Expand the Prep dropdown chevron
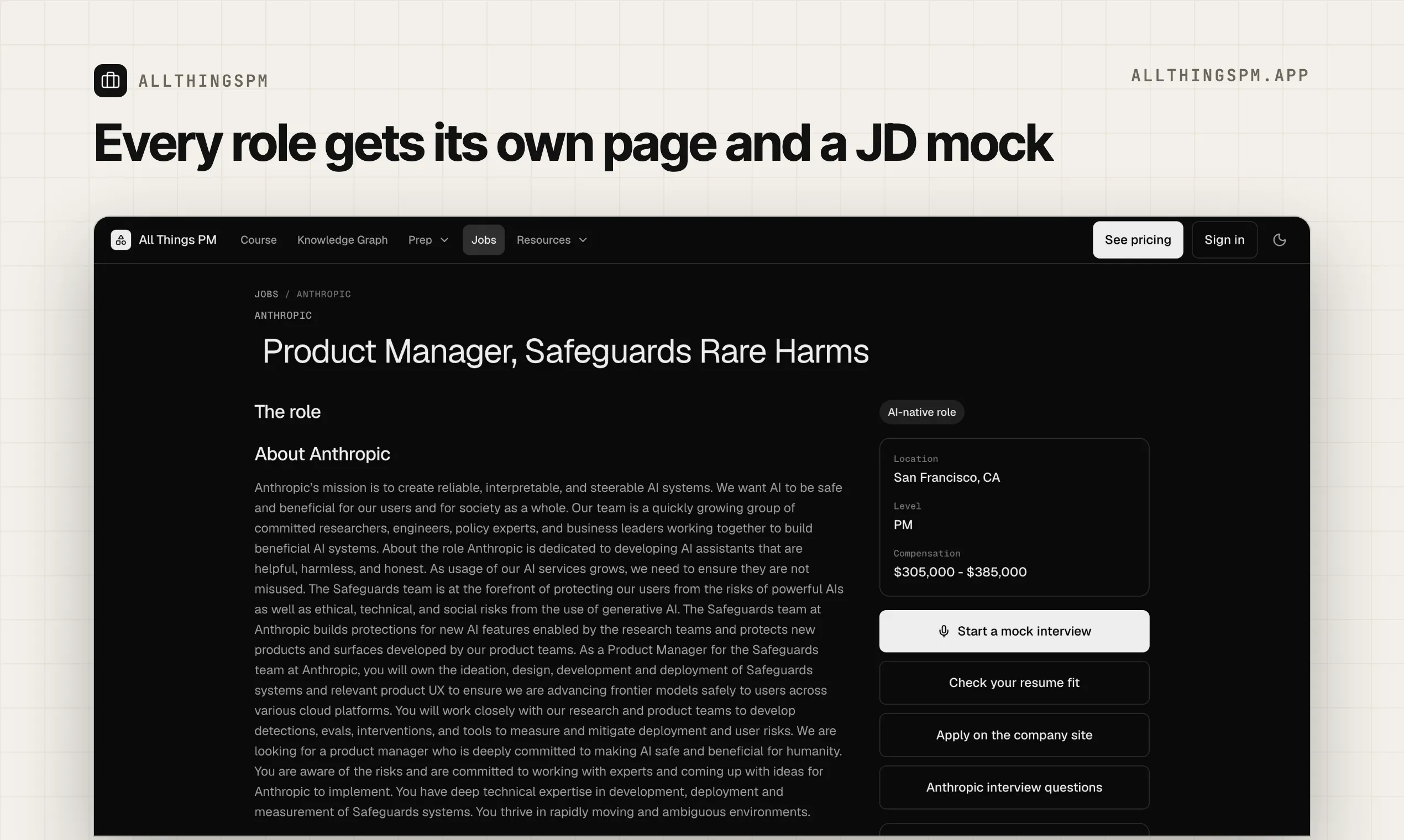1404x840 pixels. 444,240
